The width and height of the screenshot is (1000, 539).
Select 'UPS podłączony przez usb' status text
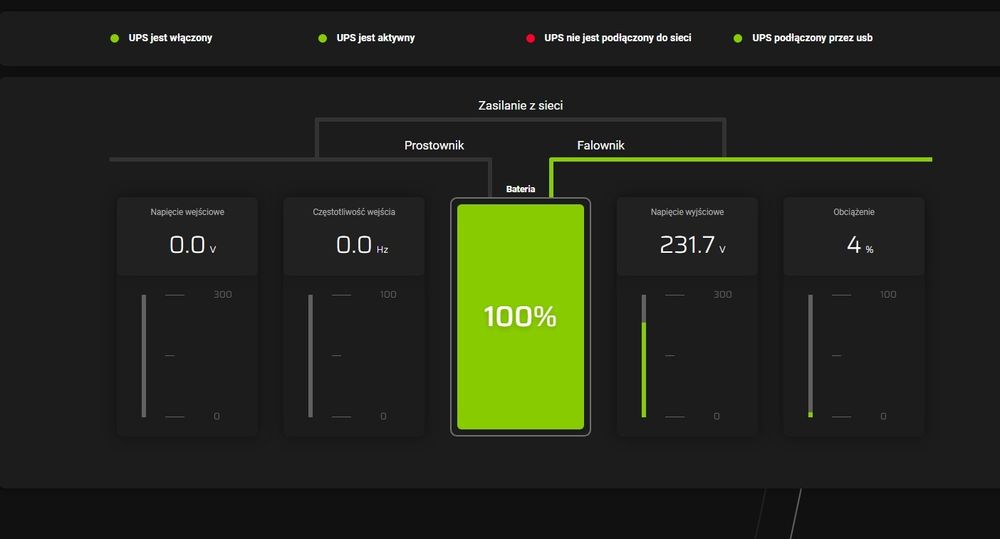pyautogui.click(x=812, y=38)
